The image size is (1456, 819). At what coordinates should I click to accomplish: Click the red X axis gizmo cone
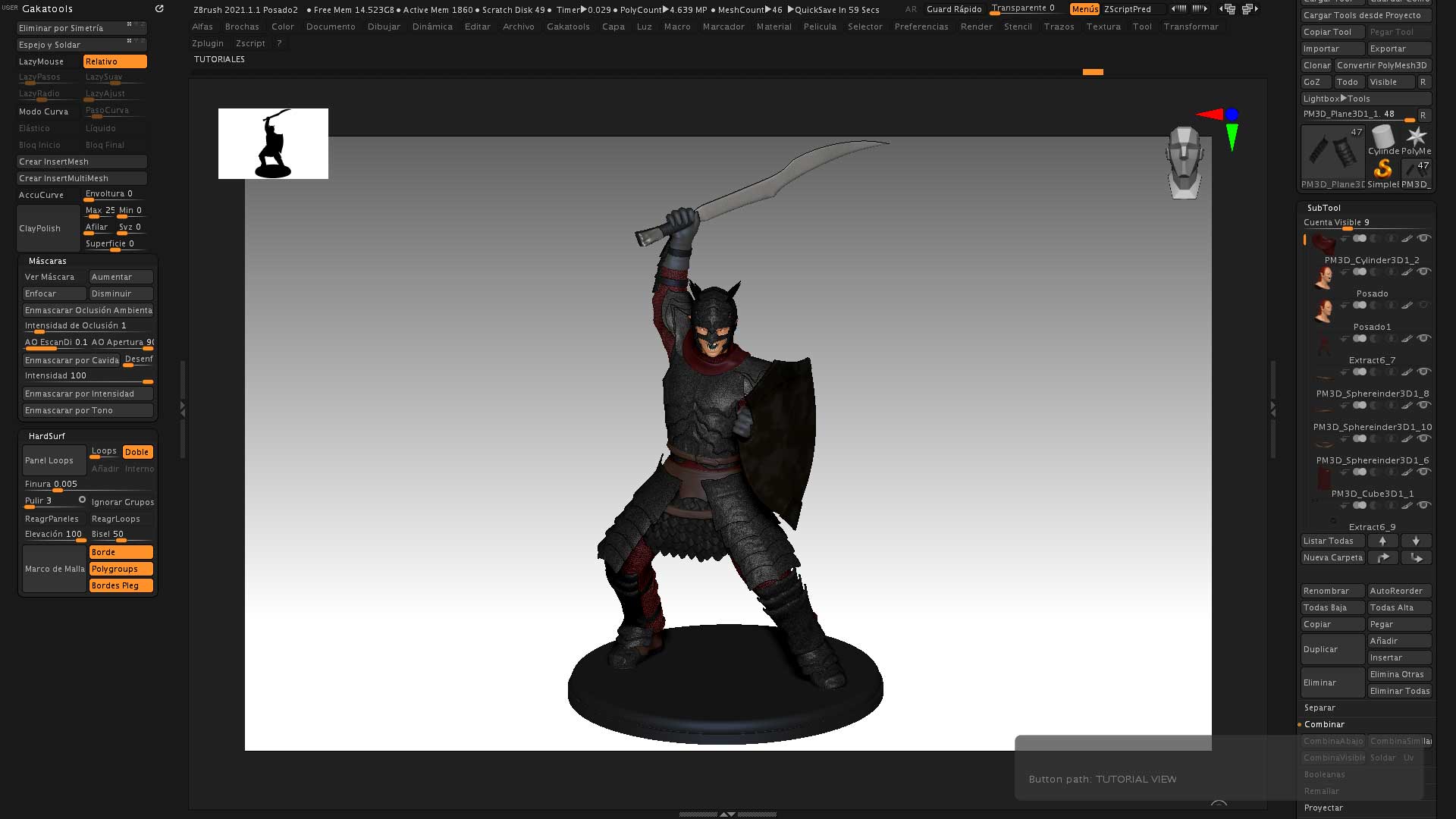point(1210,115)
